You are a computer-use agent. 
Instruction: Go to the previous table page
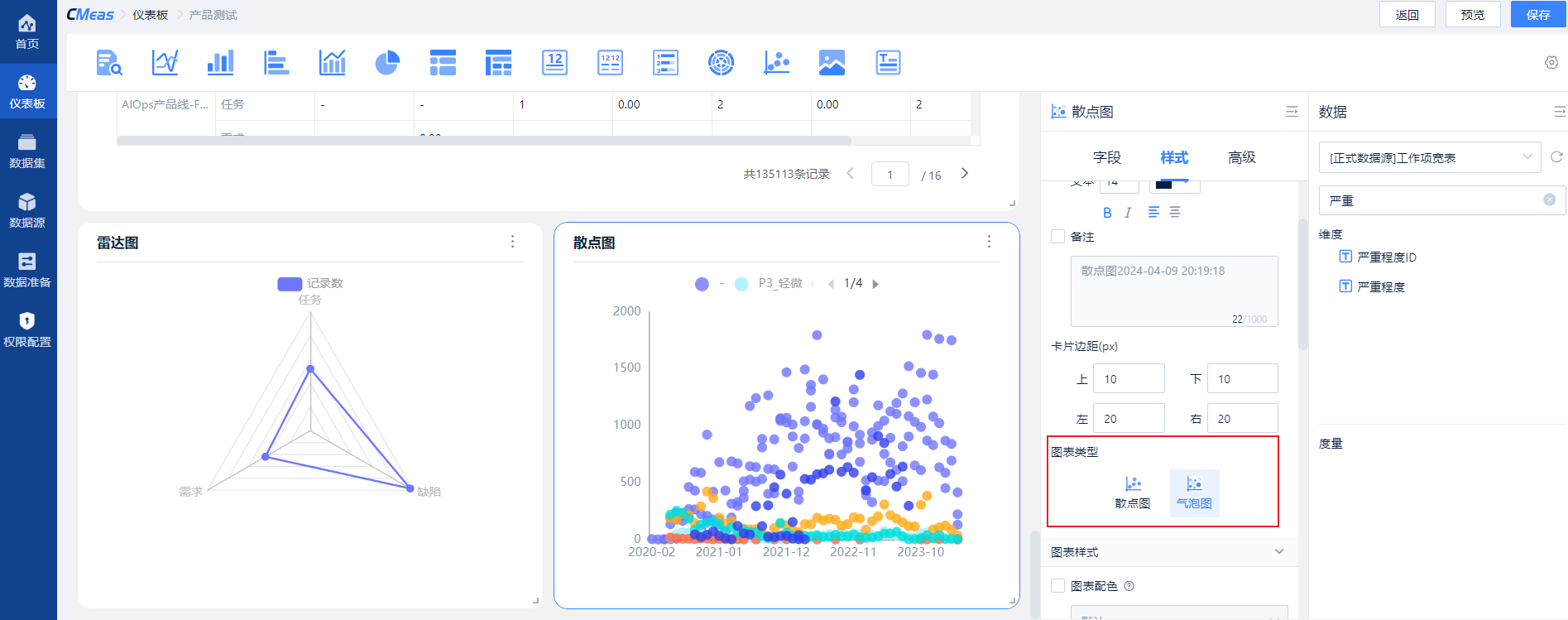851,174
